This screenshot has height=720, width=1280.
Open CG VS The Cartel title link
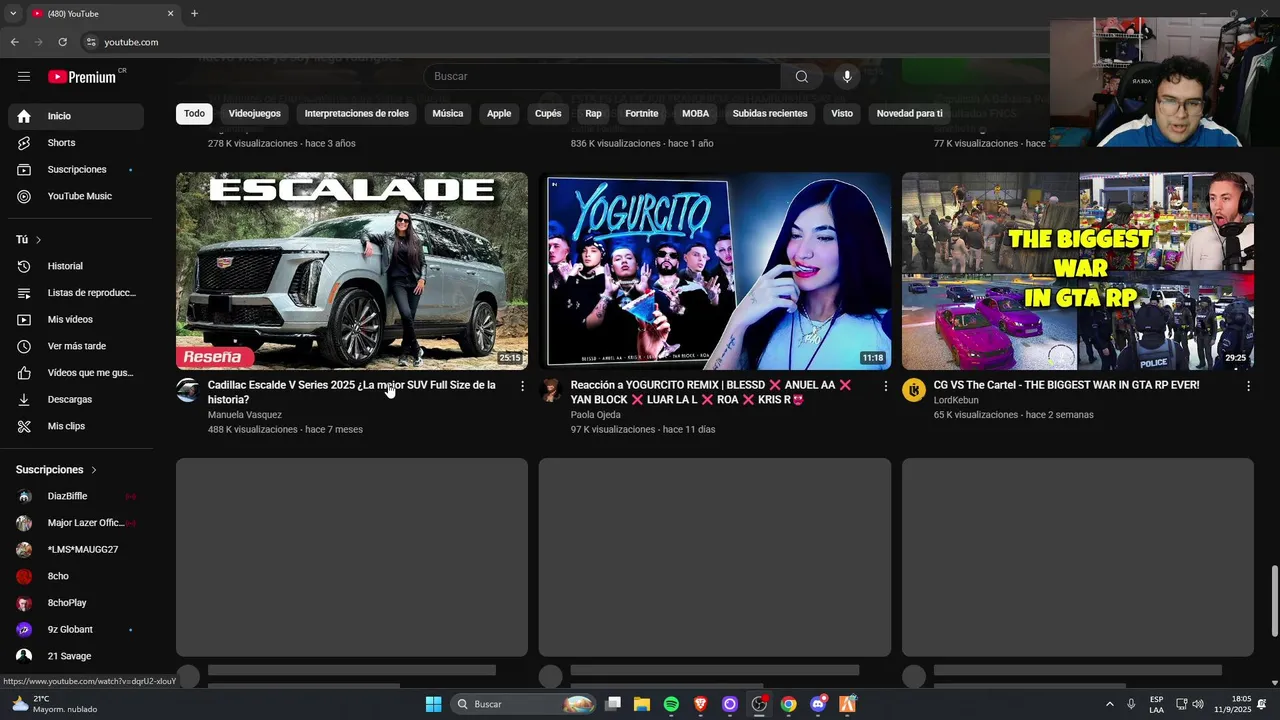pyautogui.click(x=1066, y=385)
